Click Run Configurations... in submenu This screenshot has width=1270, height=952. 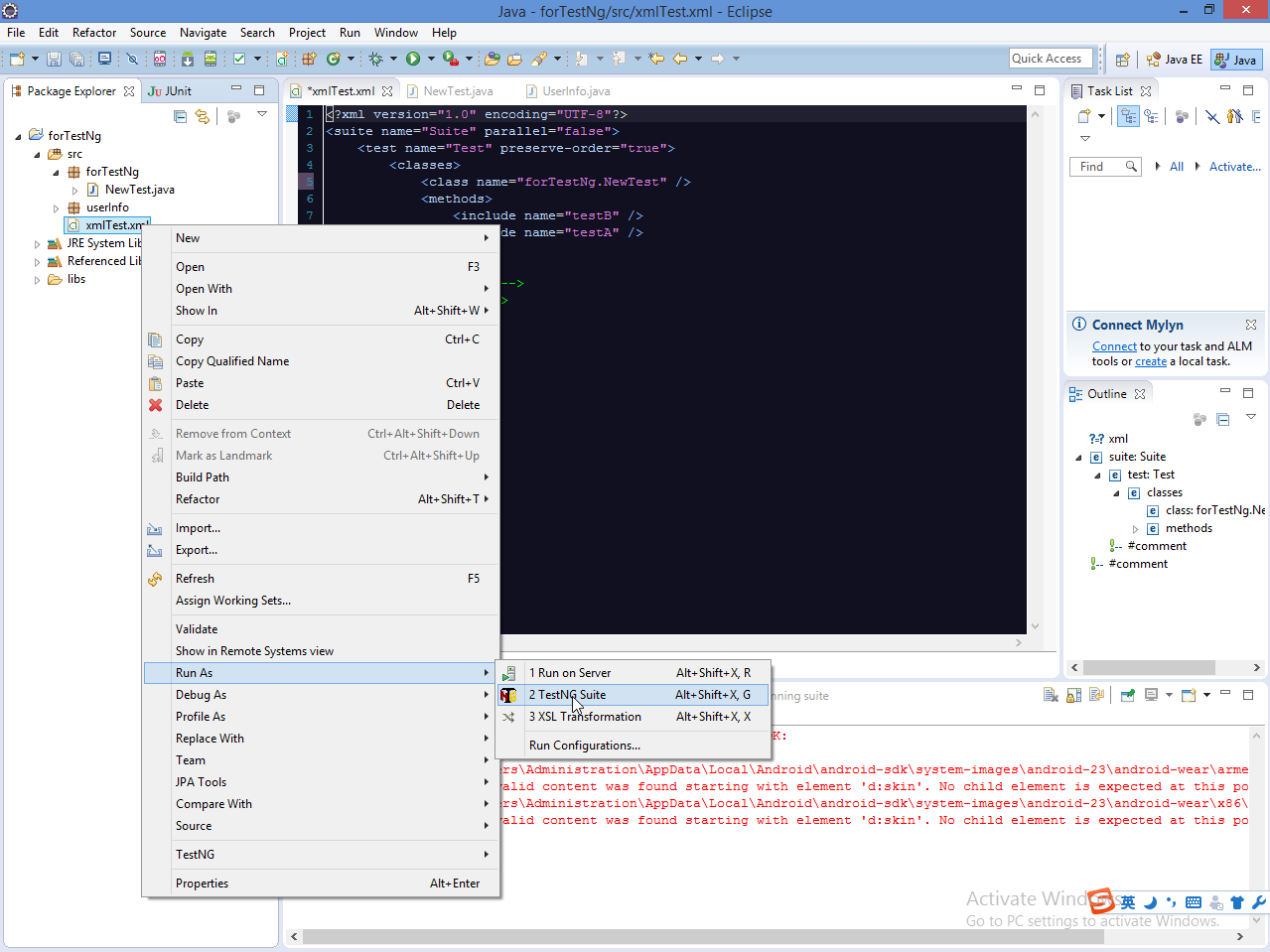[x=633, y=746]
